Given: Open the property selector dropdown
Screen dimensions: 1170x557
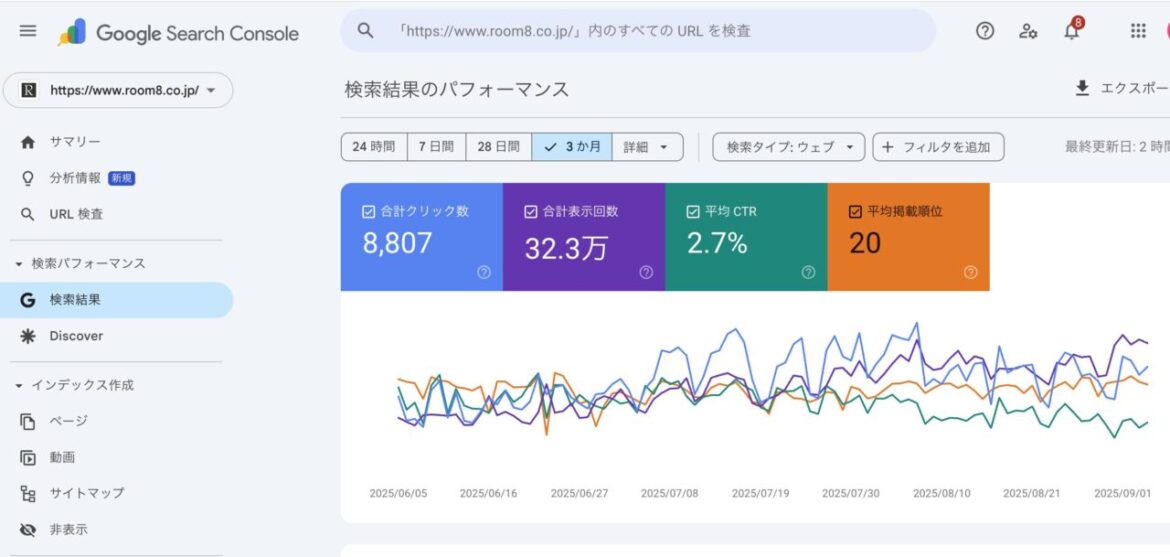Looking at the screenshot, I should point(118,90).
